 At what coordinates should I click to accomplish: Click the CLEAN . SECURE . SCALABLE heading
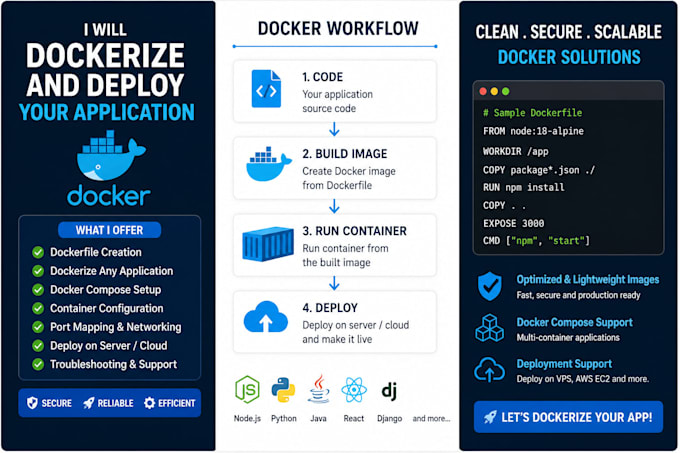569,32
